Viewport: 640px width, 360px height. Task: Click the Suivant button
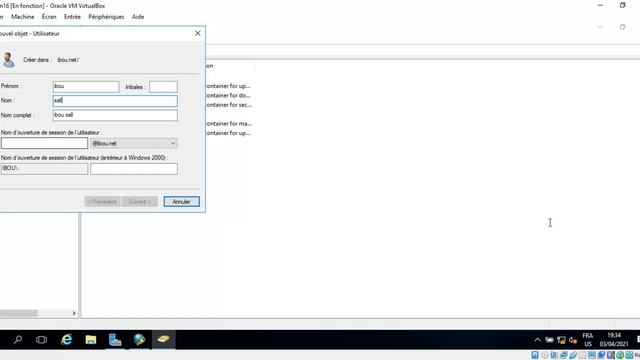[x=140, y=202]
